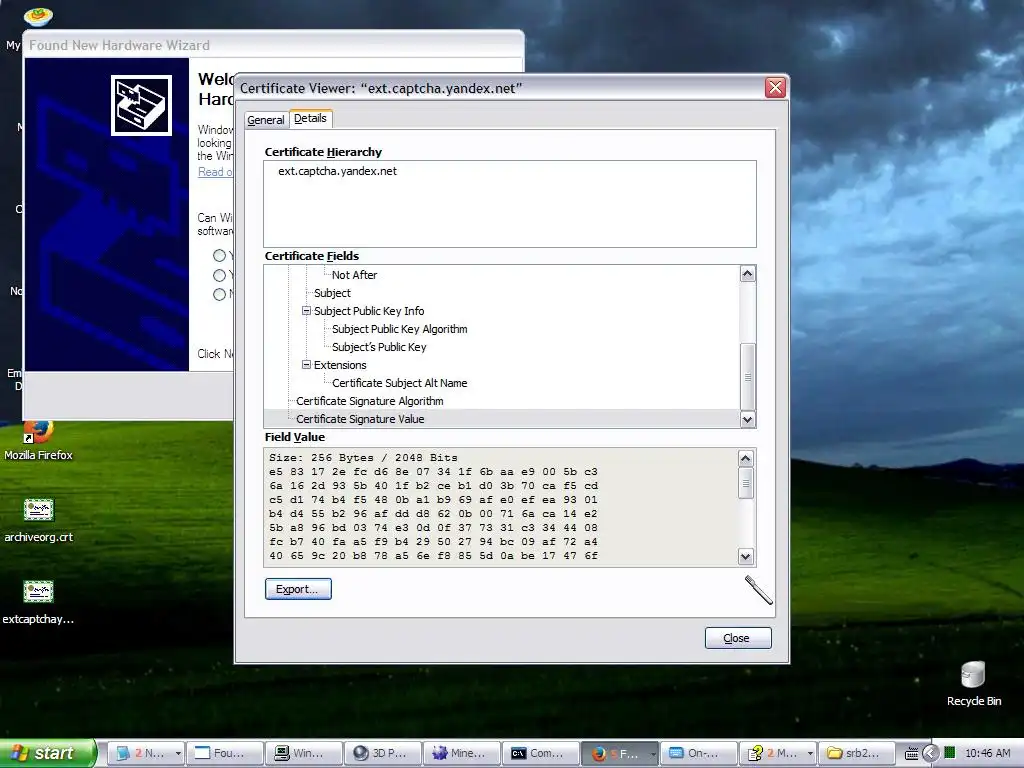This screenshot has width=1024, height=768.
Task: Select the Not After field
Action: (x=354, y=275)
